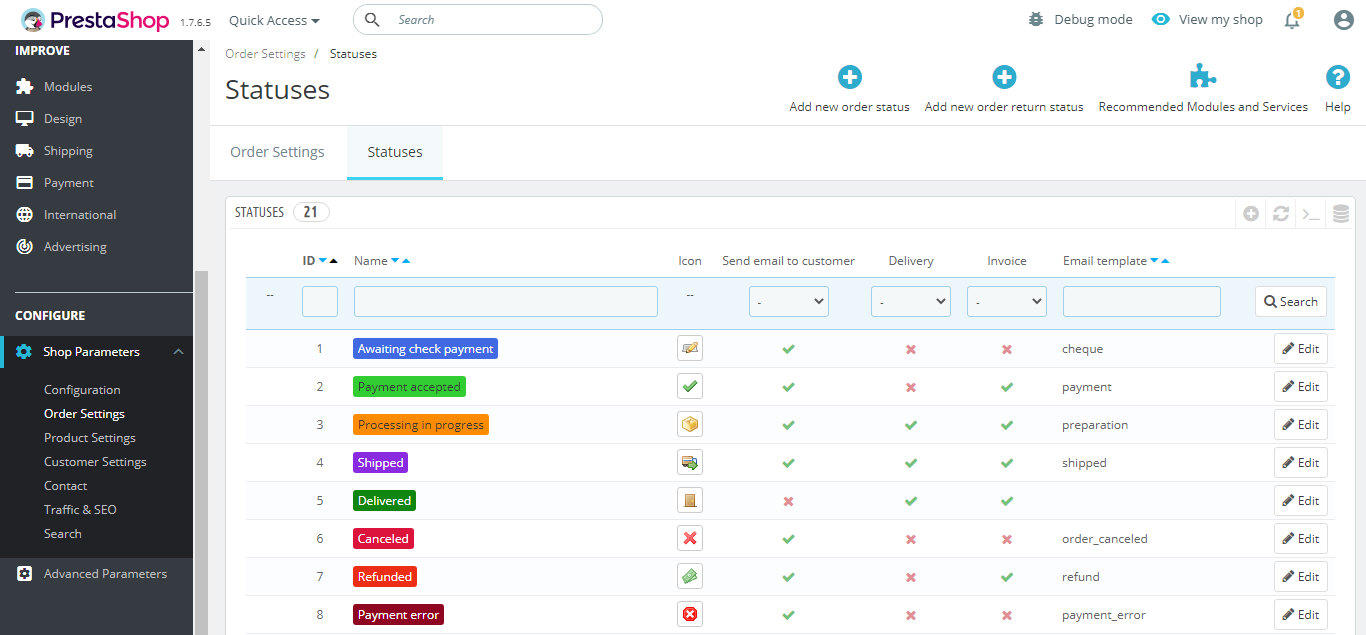Toggle send email for Delivered status
1366x635 pixels.
point(788,501)
